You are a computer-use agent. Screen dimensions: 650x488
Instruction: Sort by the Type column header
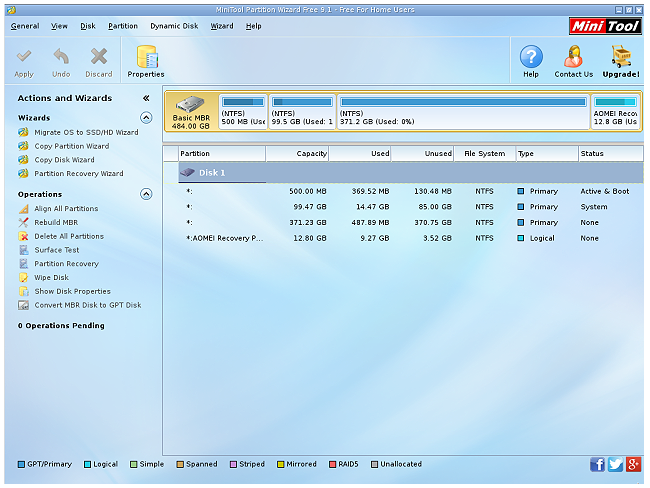point(547,153)
